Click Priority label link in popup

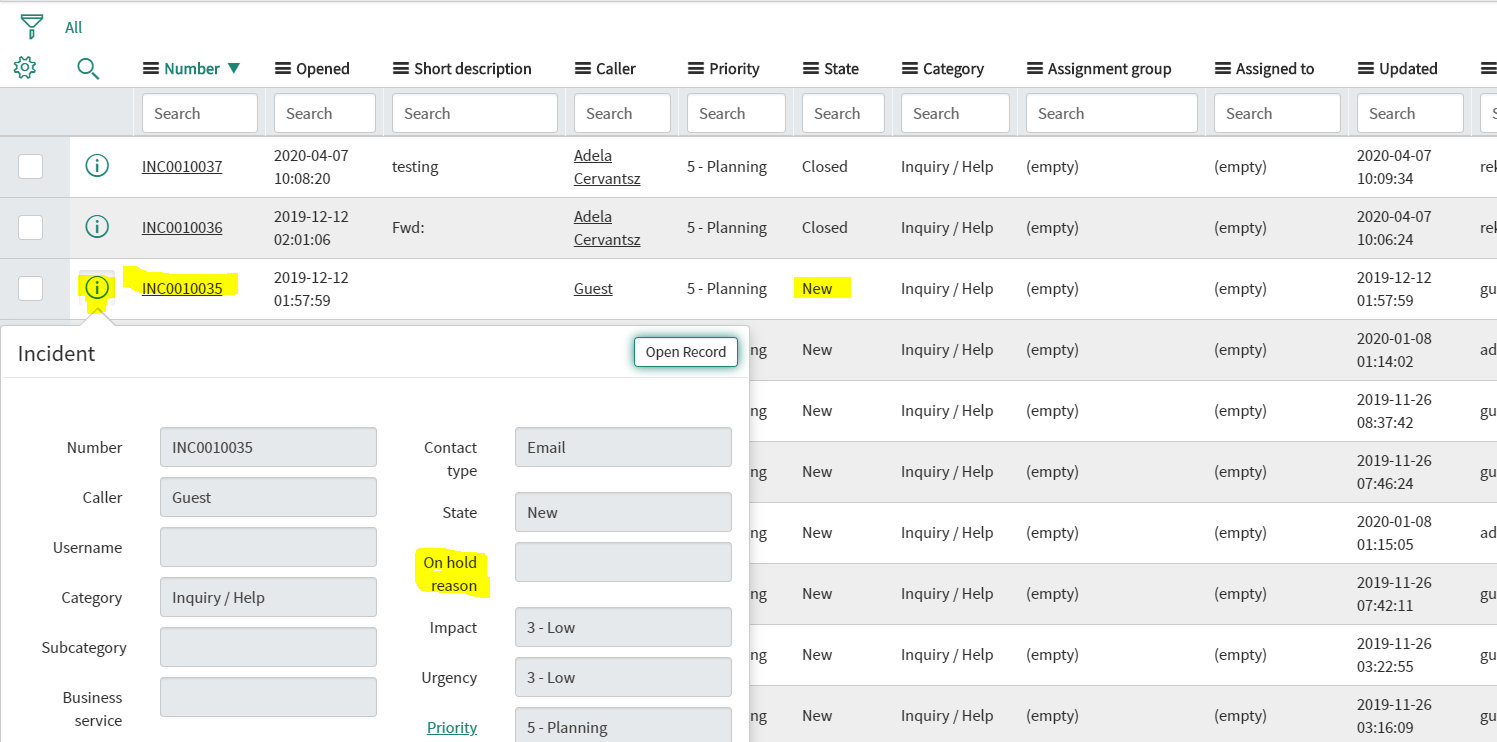pyautogui.click(x=452, y=728)
